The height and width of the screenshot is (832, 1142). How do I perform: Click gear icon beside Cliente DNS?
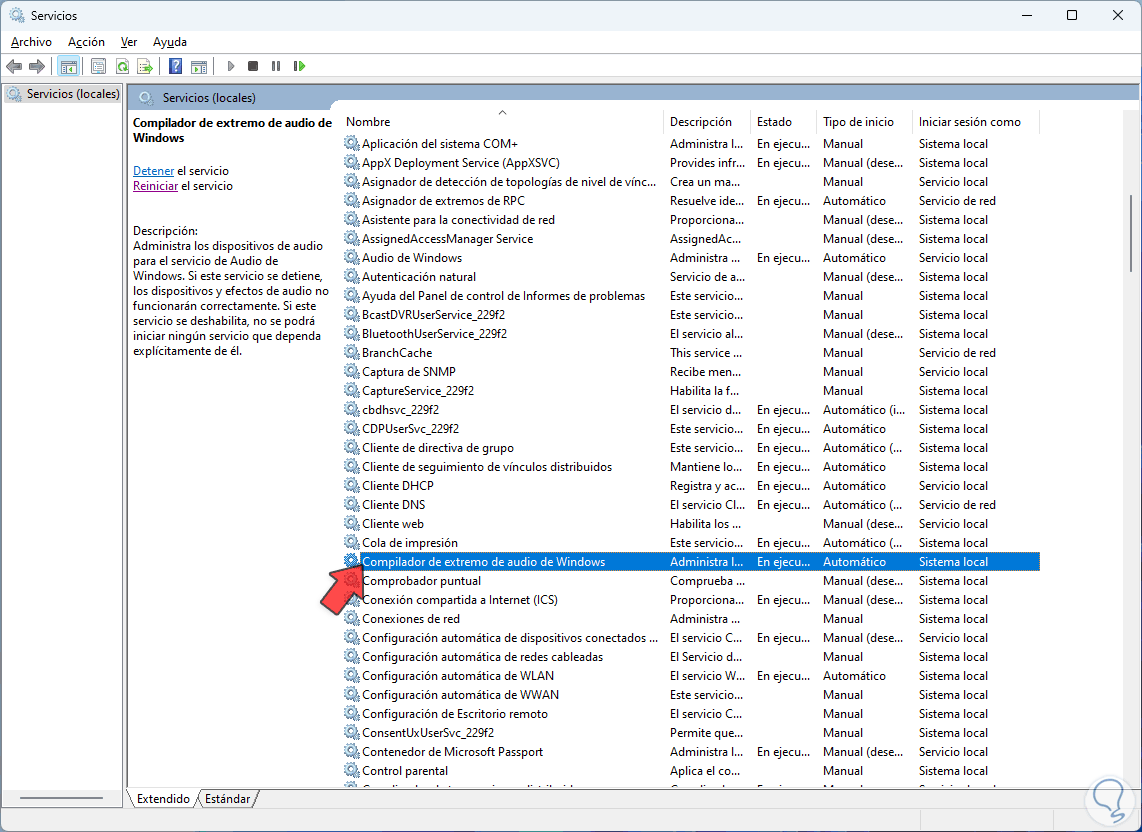point(352,504)
